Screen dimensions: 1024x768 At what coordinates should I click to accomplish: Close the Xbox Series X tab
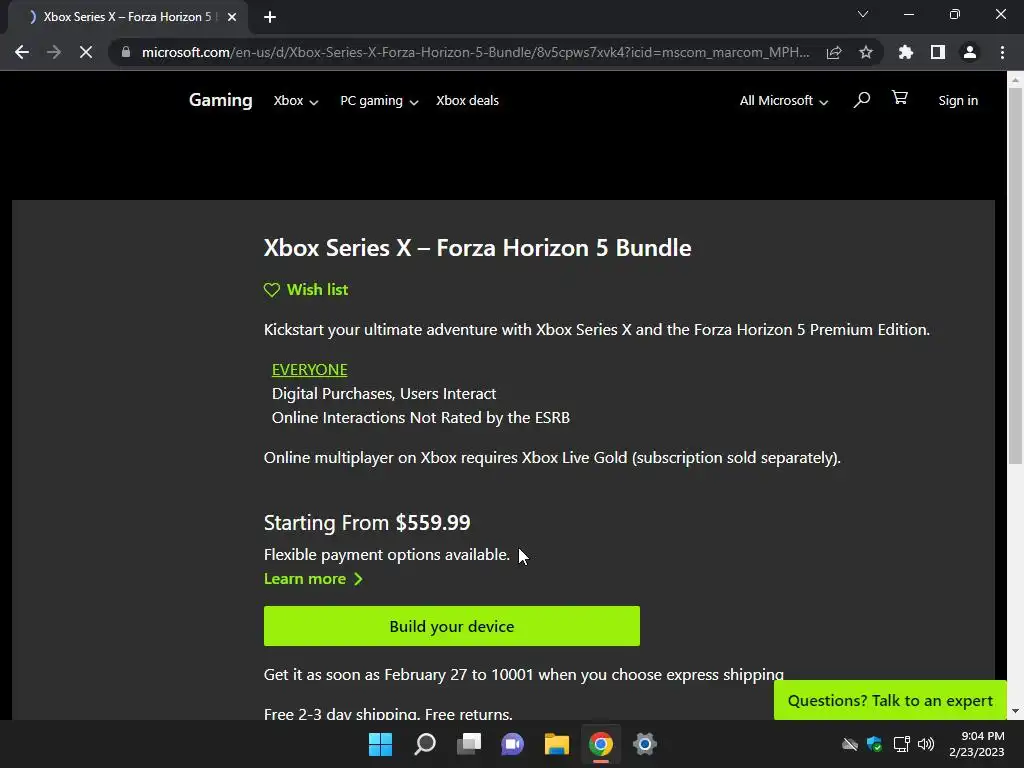[x=232, y=17]
